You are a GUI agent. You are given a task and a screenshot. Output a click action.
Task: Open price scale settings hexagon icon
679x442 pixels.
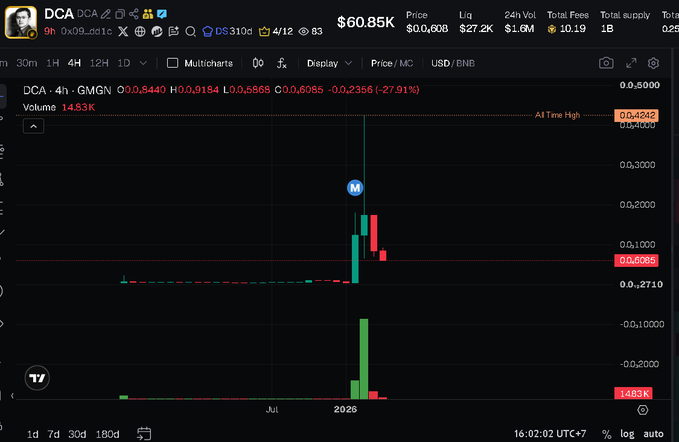(643, 410)
